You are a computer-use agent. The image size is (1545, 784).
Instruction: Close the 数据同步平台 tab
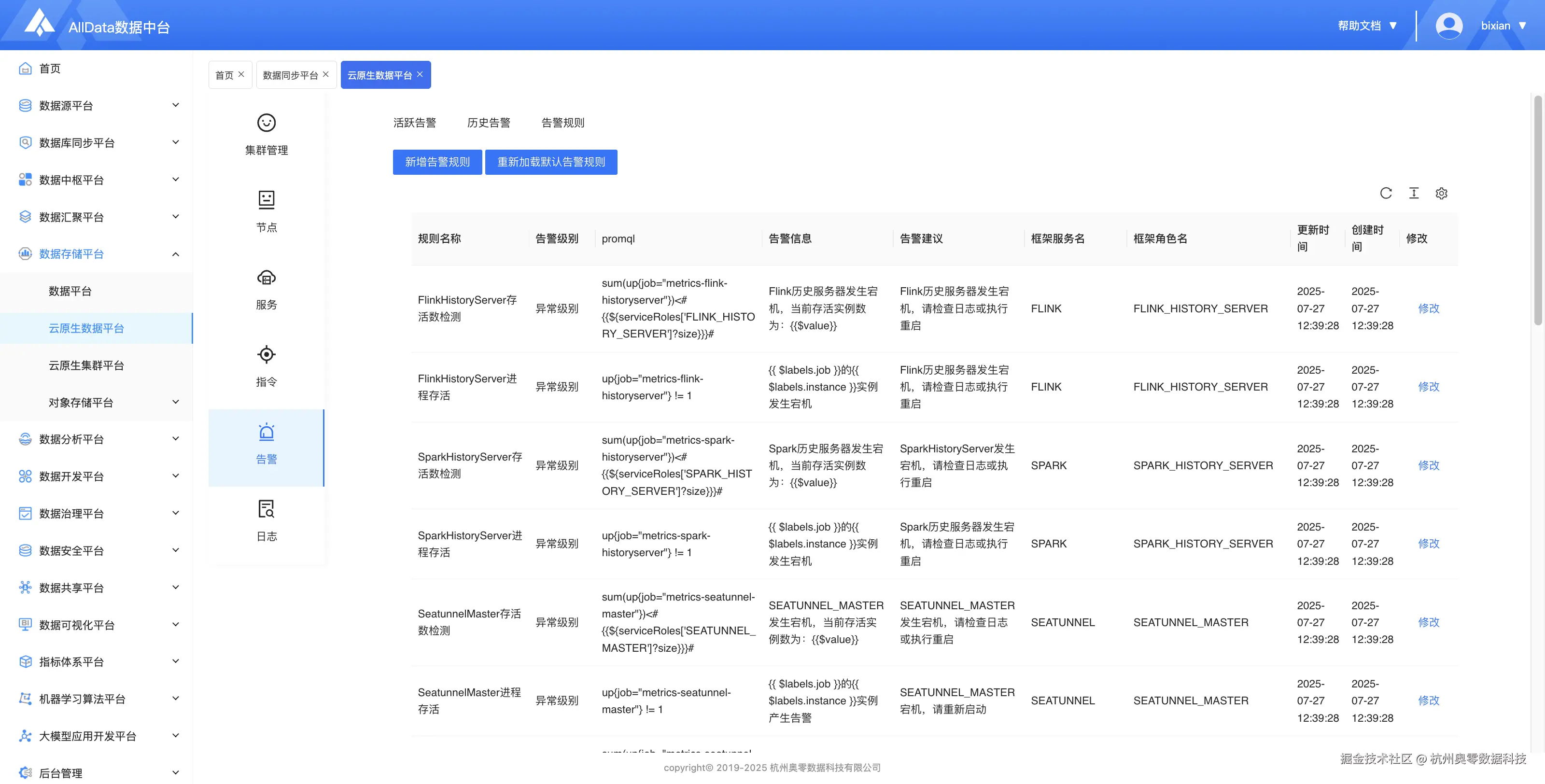[326, 74]
